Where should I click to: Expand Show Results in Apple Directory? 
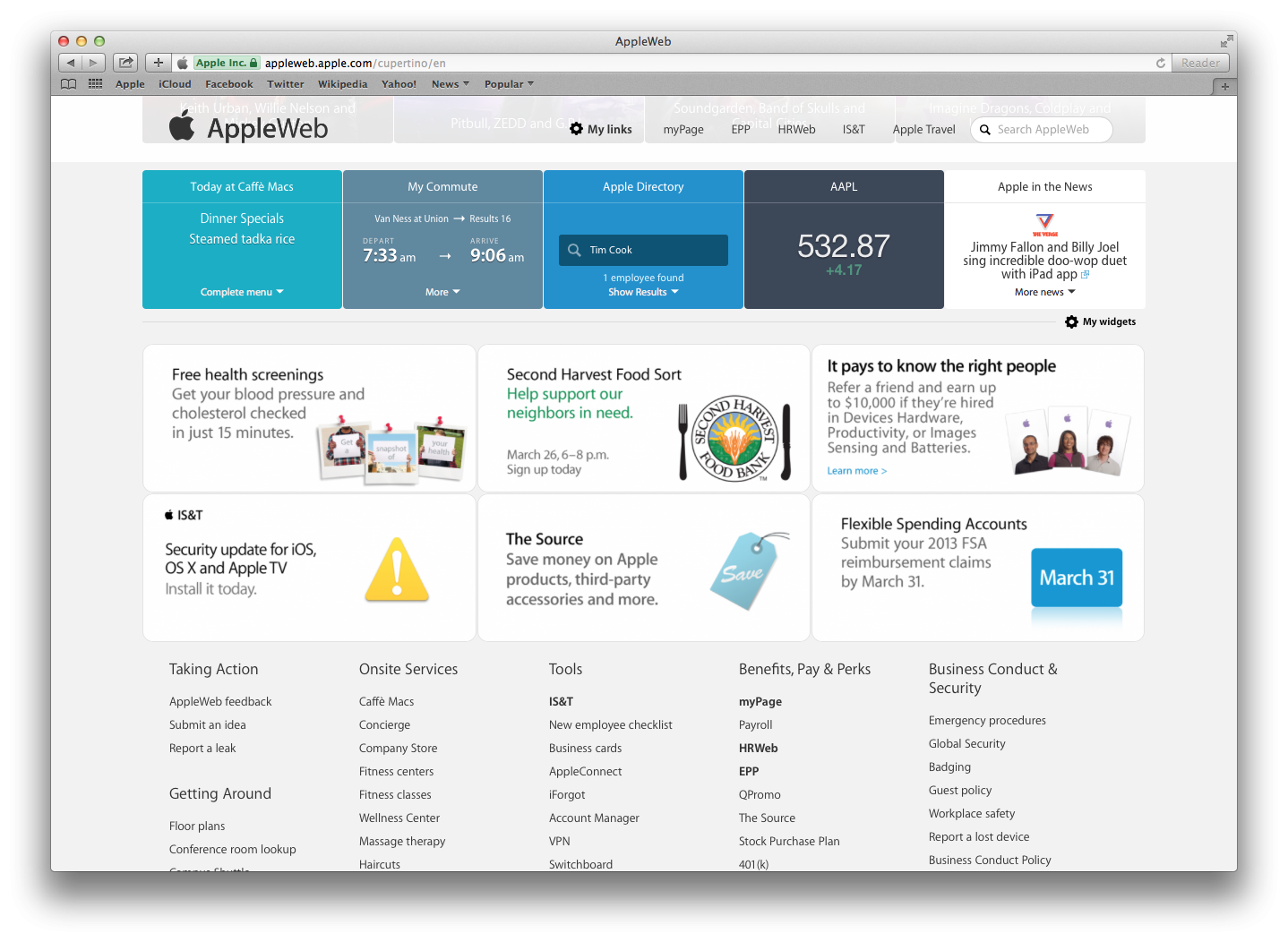643,292
